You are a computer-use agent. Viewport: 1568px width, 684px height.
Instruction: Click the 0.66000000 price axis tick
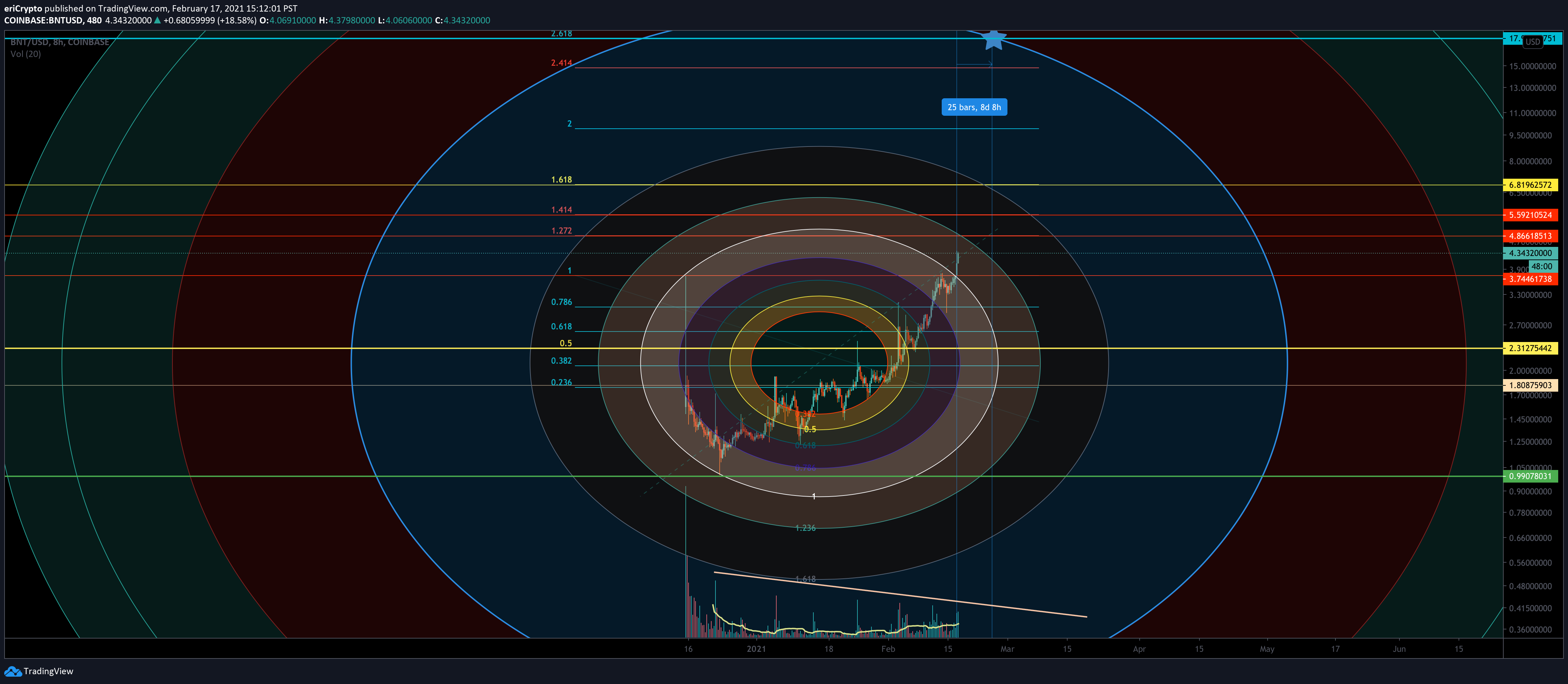pyautogui.click(x=1530, y=538)
